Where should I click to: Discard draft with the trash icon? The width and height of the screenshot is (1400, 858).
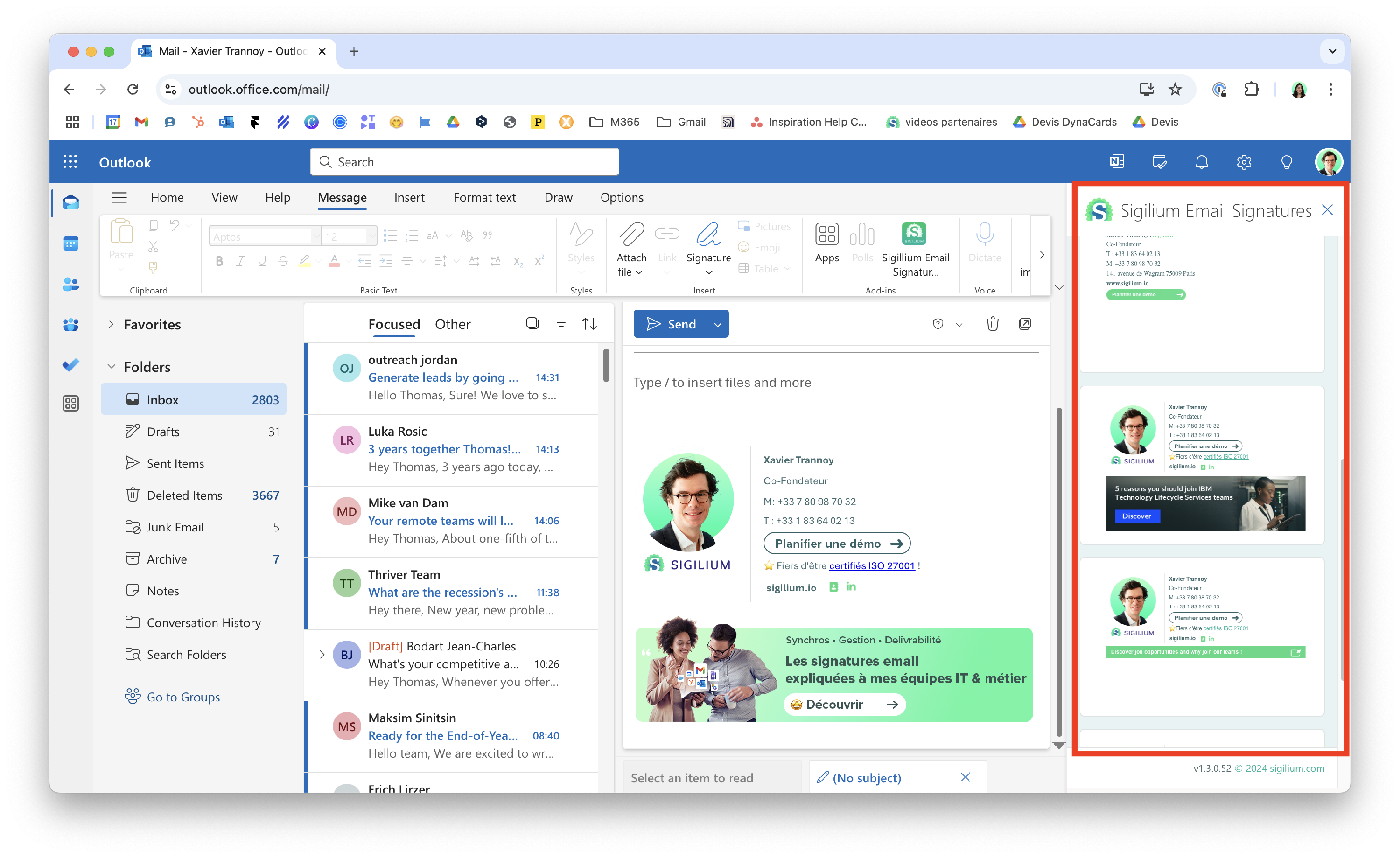(x=992, y=324)
